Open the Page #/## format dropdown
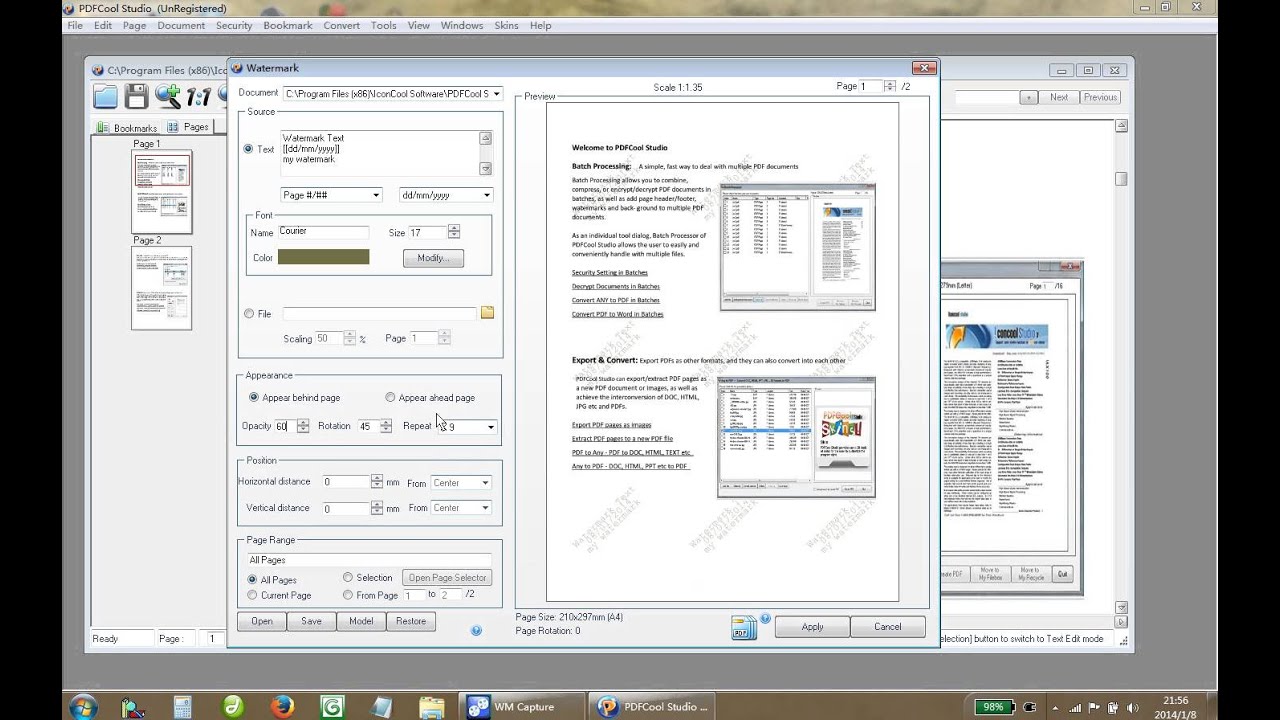This screenshot has width=1280, height=720. point(375,195)
